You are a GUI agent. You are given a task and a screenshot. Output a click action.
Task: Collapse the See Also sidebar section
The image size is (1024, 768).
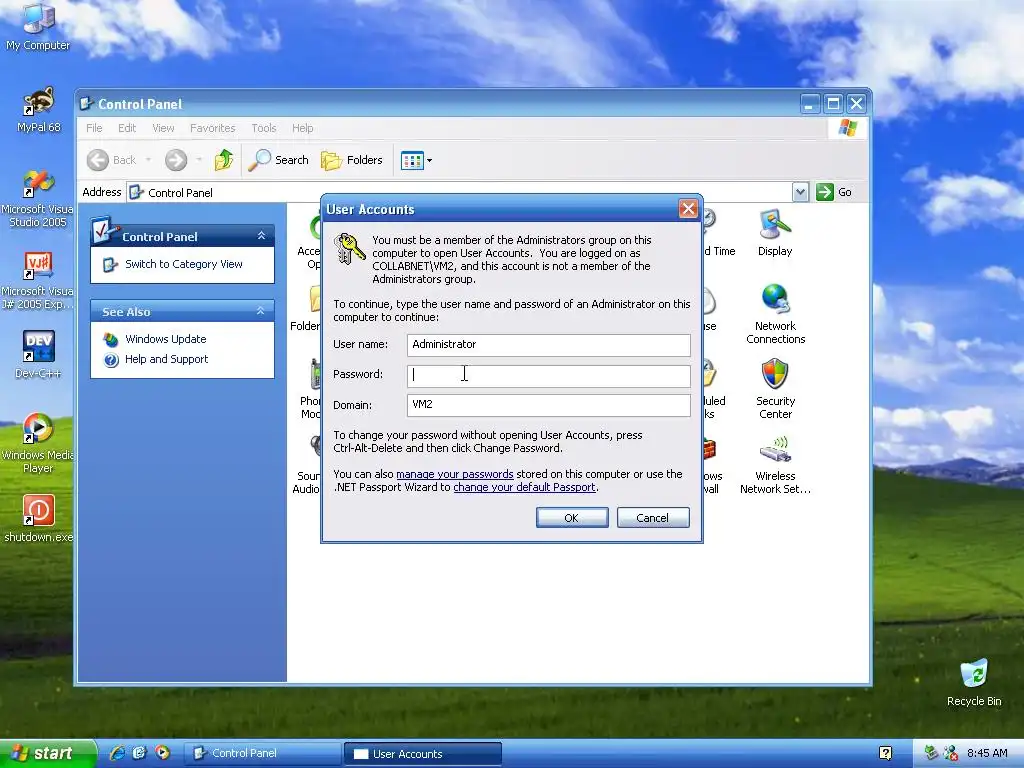[x=261, y=311]
